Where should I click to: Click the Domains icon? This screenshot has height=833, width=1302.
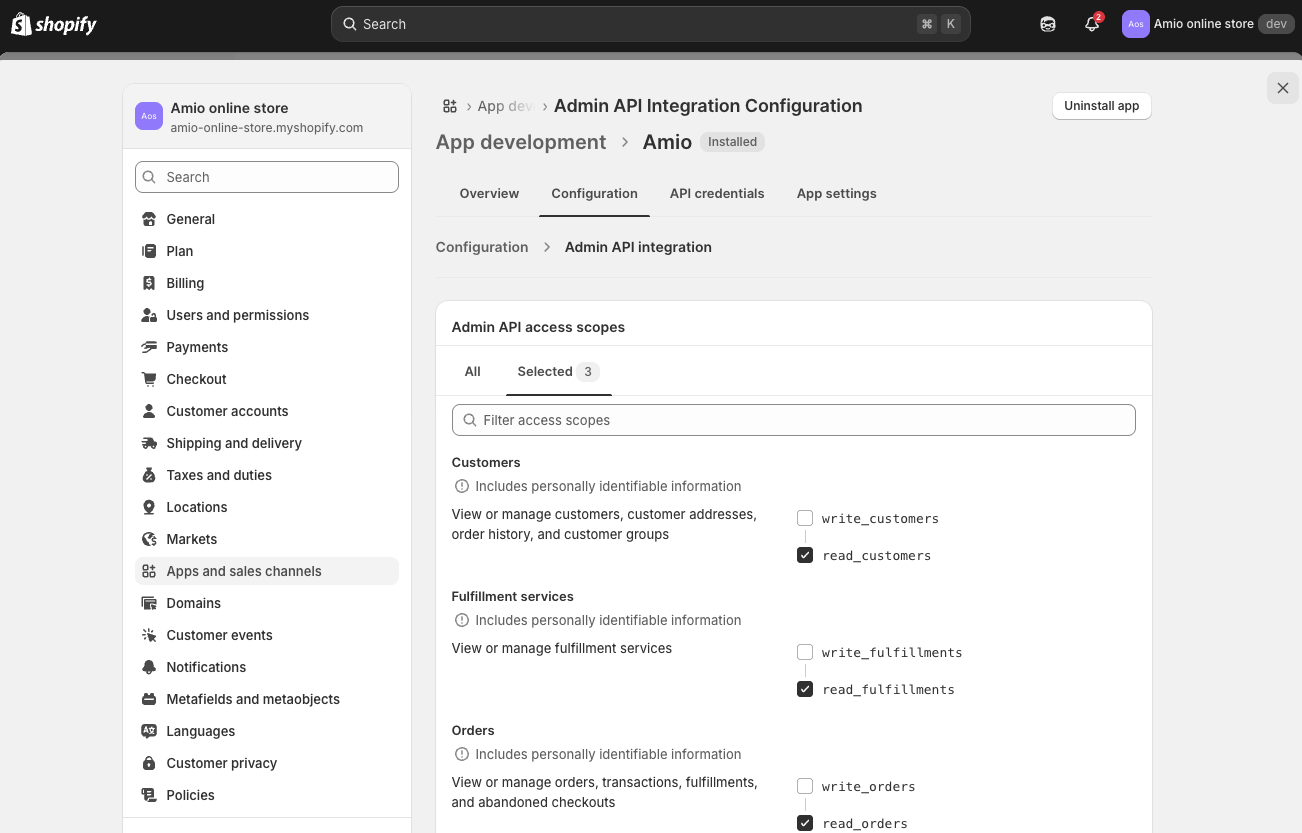point(149,603)
